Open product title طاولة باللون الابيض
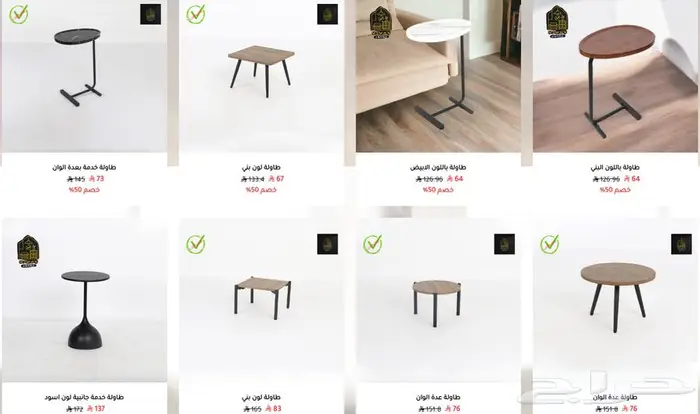 (x=438, y=167)
